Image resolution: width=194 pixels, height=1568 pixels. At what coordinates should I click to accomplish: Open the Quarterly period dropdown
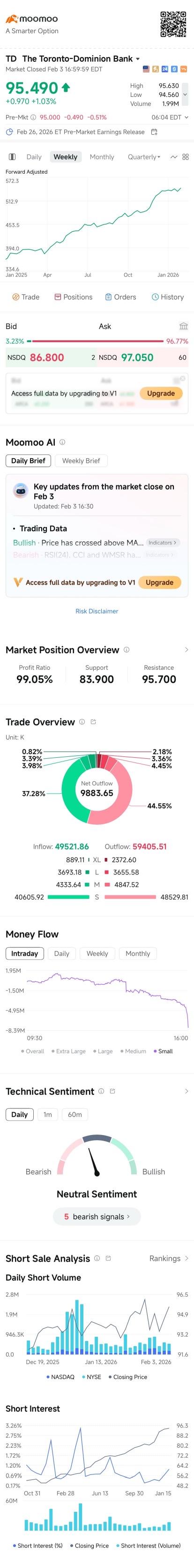coord(144,157)
